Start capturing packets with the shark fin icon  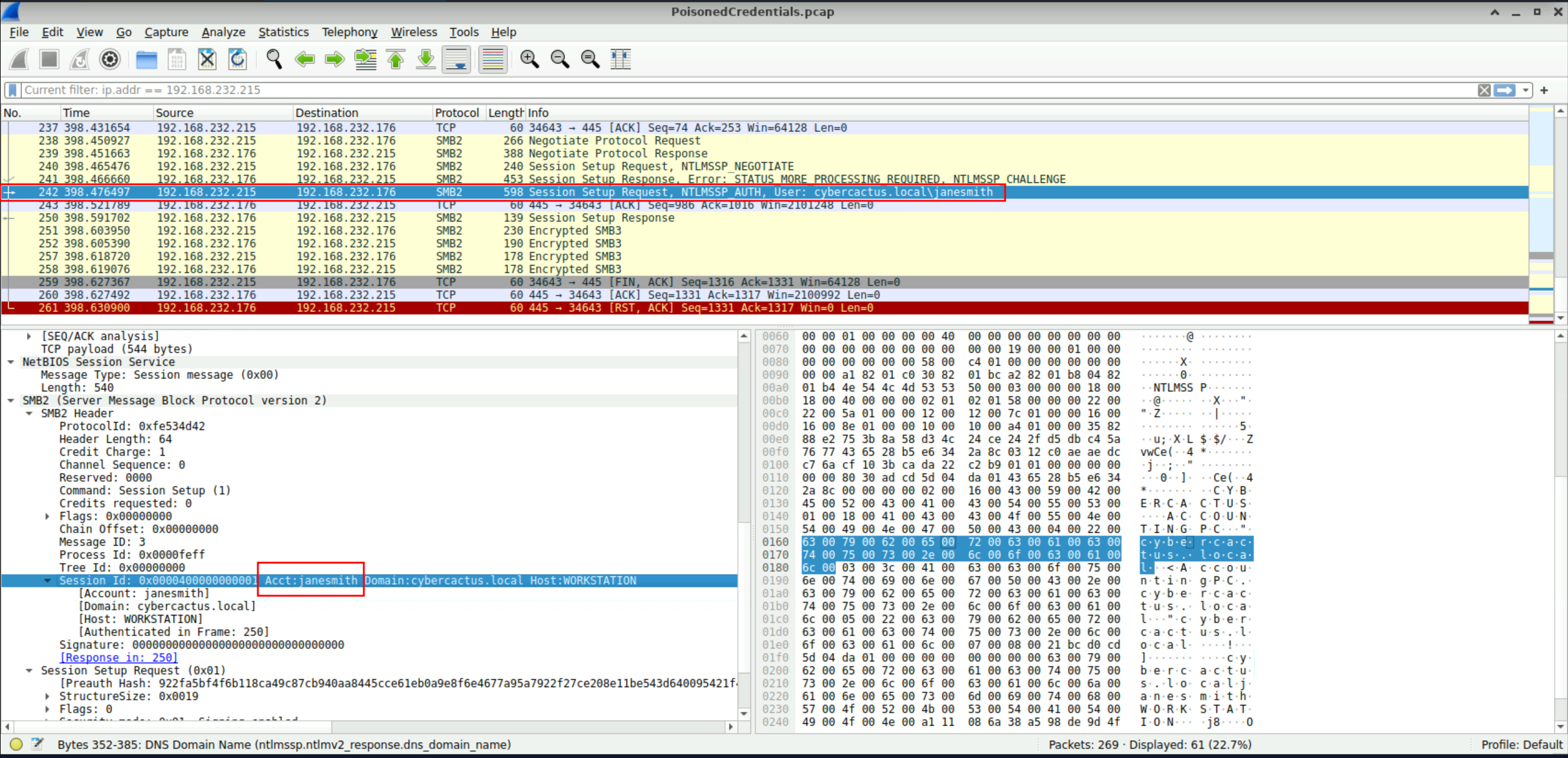(x=19, y=59)
